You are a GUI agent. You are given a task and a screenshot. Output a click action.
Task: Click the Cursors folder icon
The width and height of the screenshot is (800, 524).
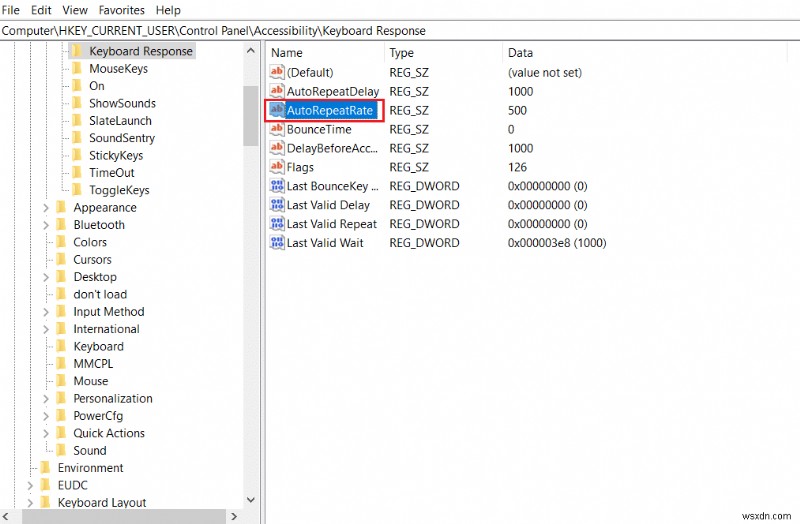61,259
